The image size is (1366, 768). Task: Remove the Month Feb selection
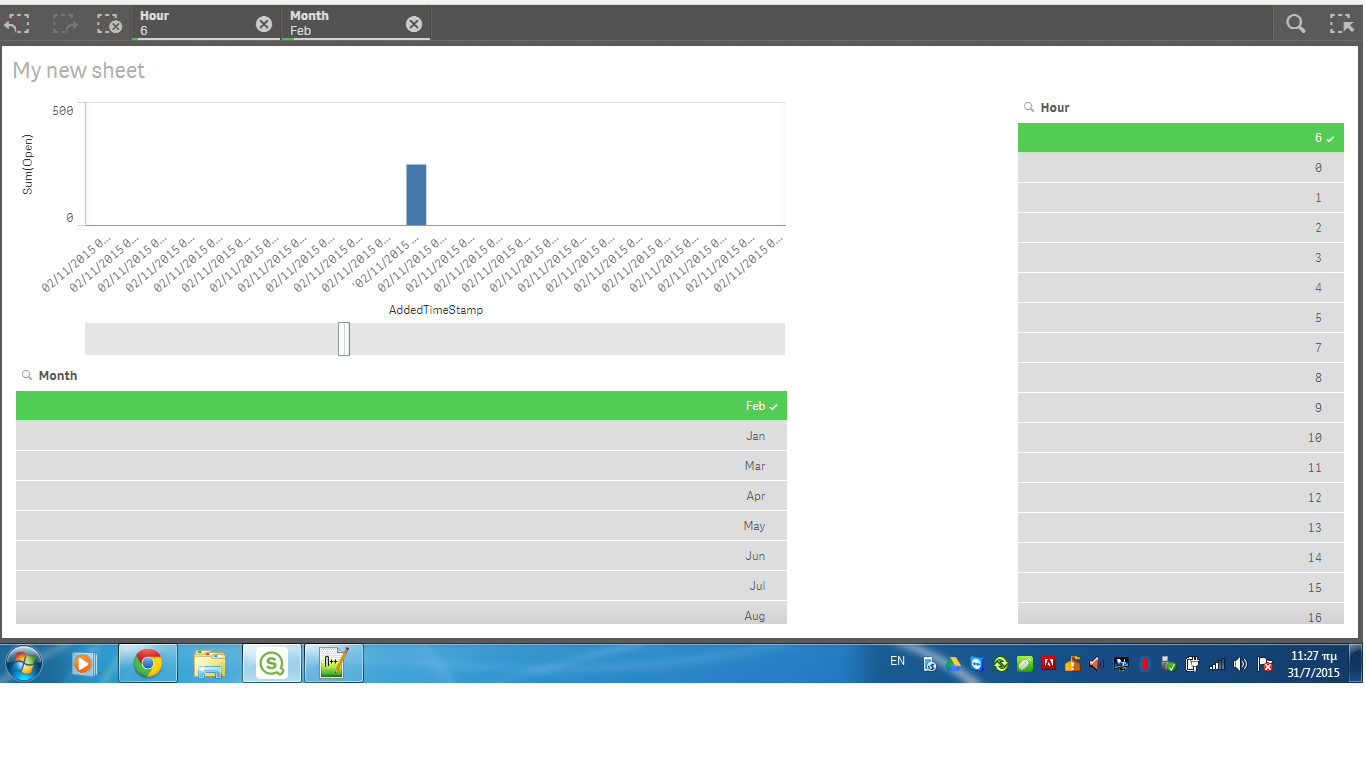(414, 24)
